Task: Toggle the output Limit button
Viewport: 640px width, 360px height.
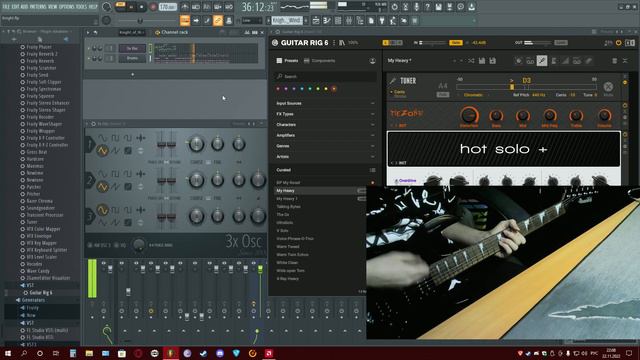Action: pyautogui.click(x=560, y=42)
